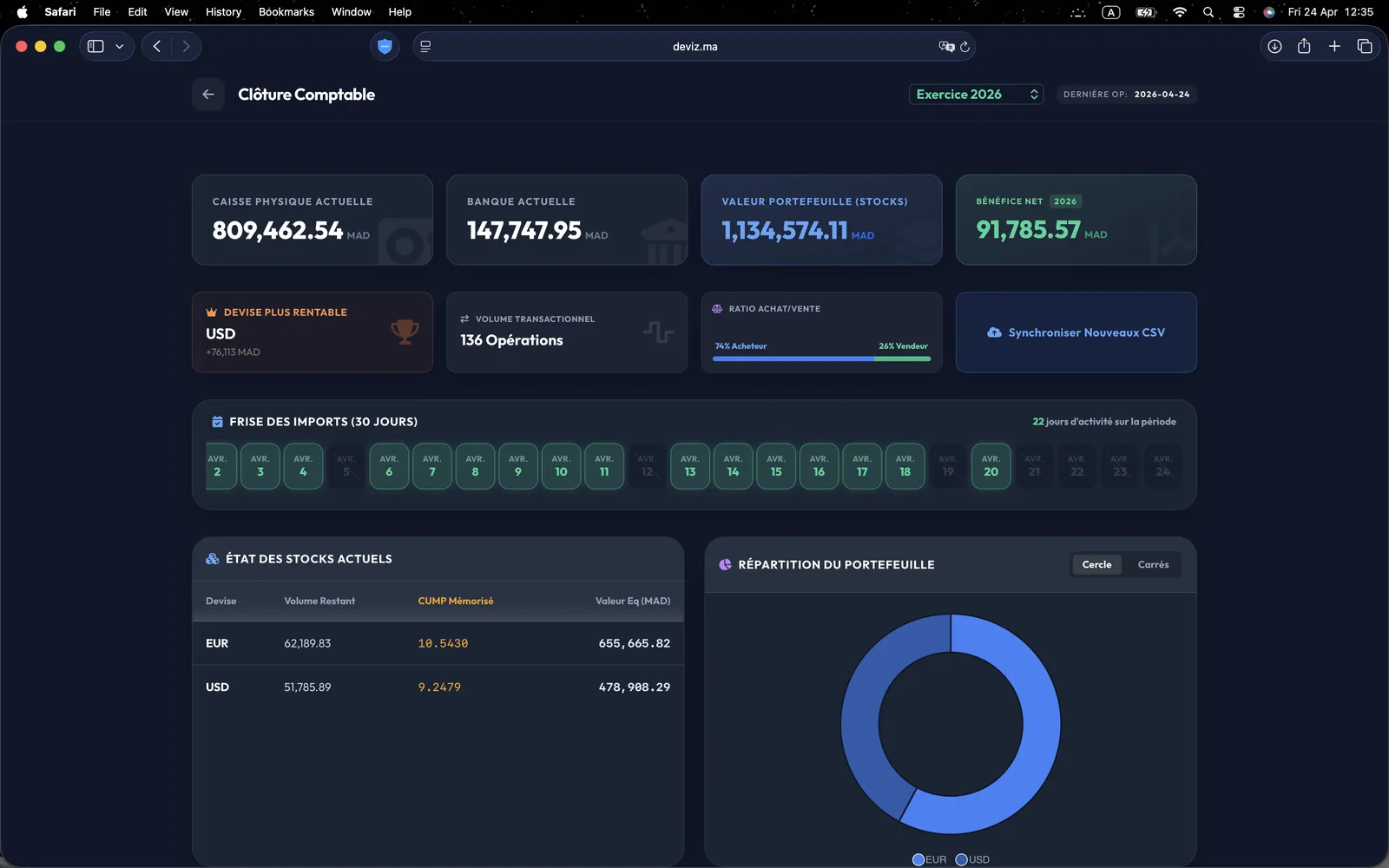Click the back arrow beside Clôture Comptable
This screenshot has height=868, width=1389.
point(208,95)
